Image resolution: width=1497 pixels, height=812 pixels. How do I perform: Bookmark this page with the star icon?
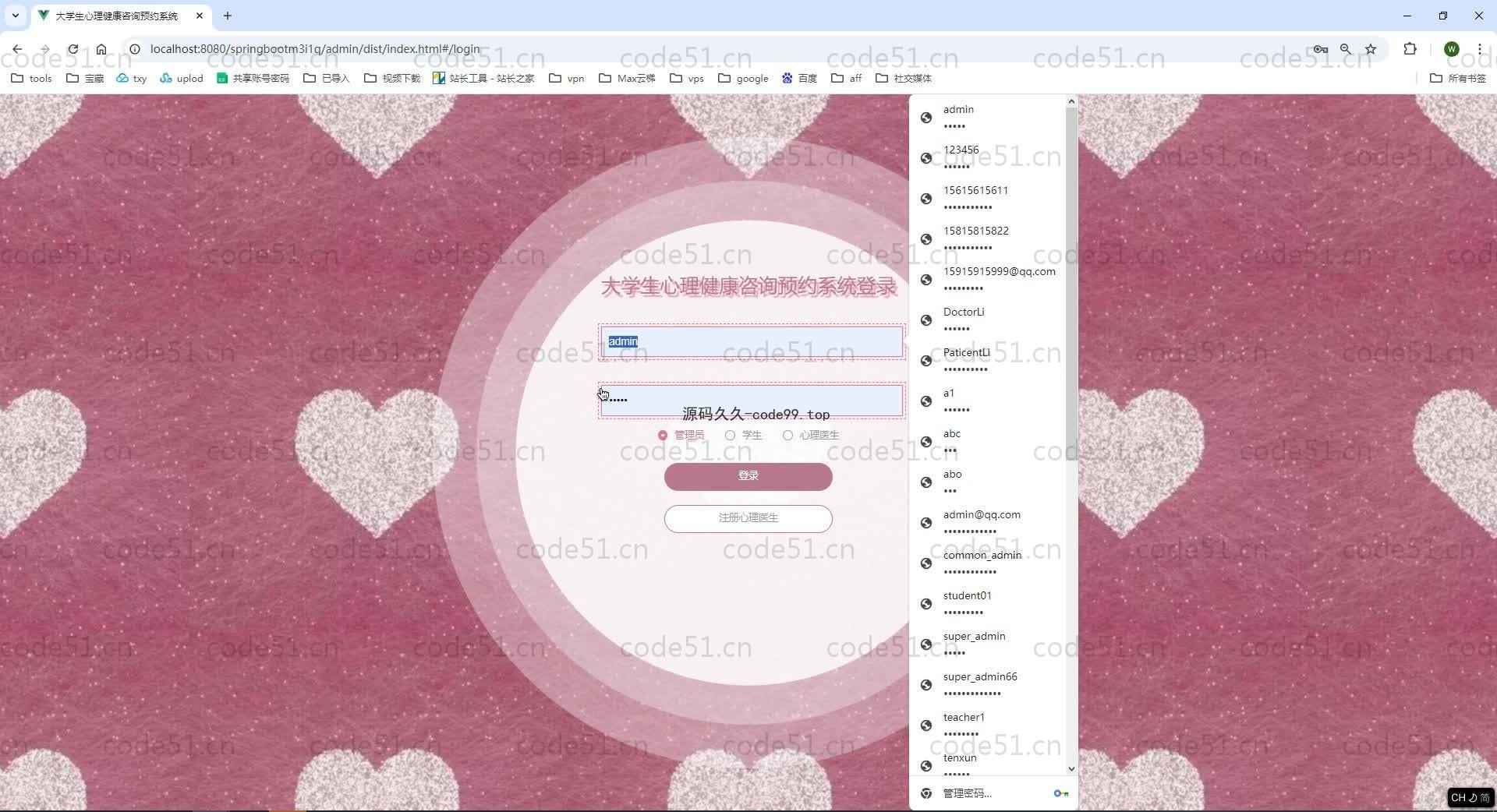1371,49
